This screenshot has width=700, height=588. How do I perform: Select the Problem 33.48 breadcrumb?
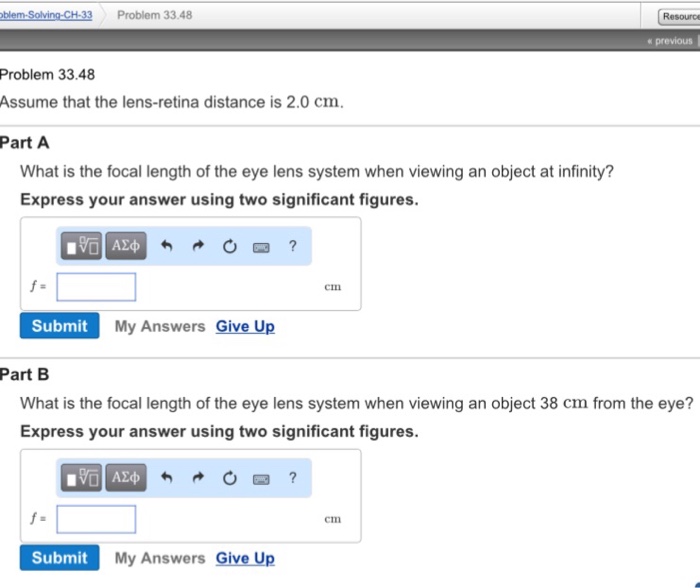[154, 15]
